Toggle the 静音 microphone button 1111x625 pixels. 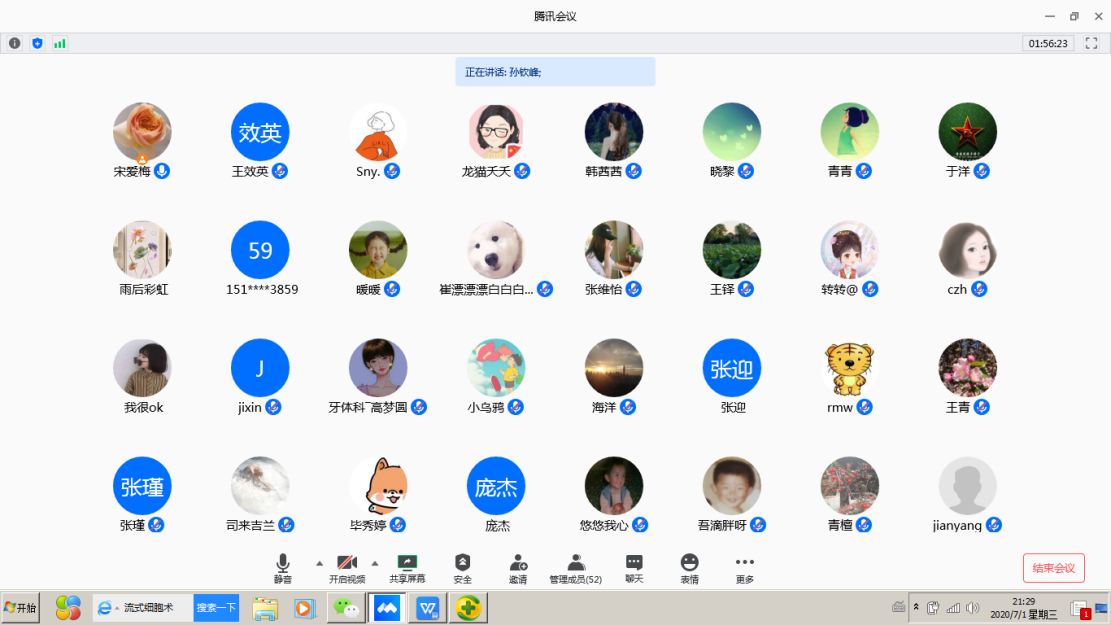click(x=283, y=568)
